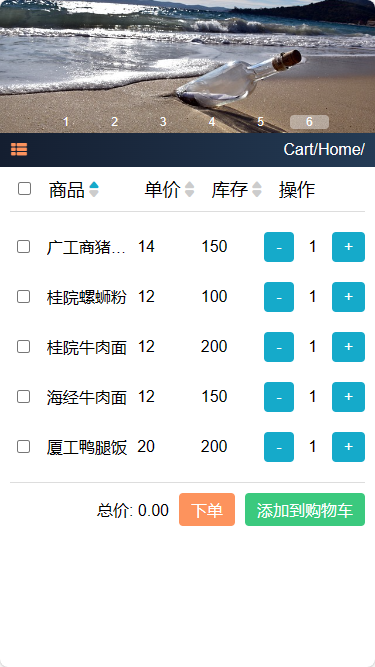Screen dimensions: 375x667
Task: Switch to carousel slide 3
Action: click(163, 122)
